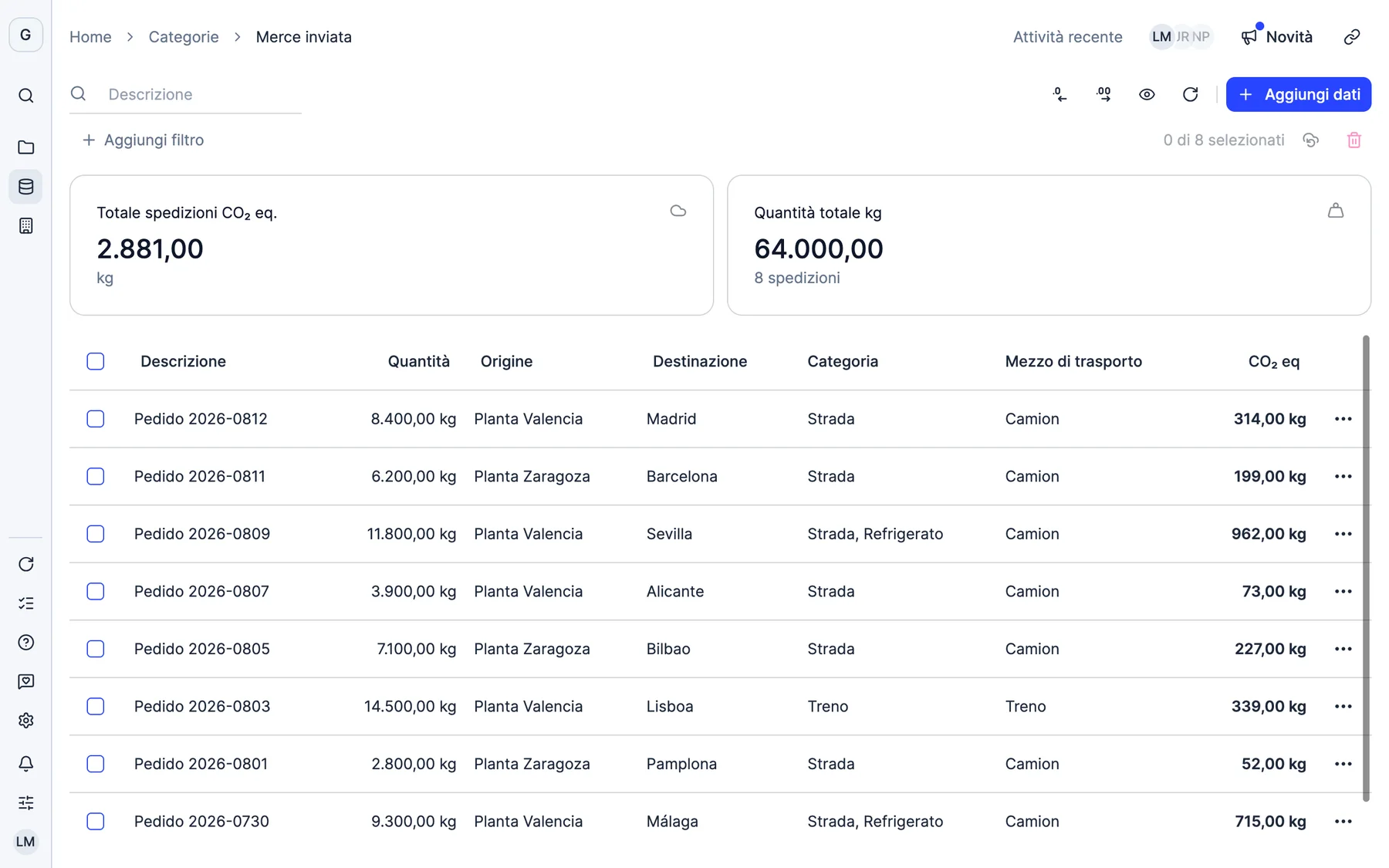Viewport: 1389px width, 868px height.
Task: Open the three-dot menu for Pedido 2026-0812
Action: point(1343,419)
